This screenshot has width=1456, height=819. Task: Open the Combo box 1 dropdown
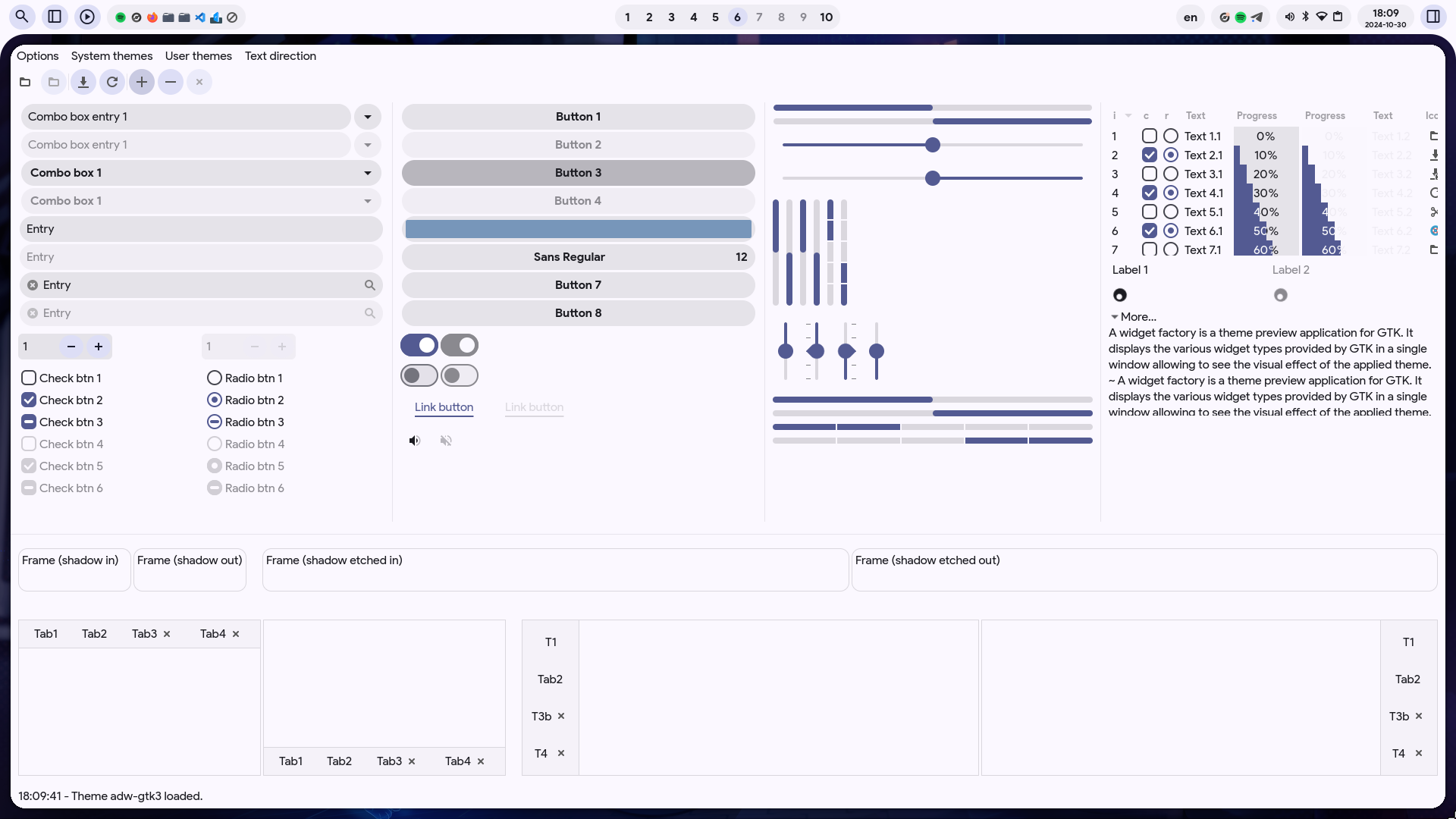pos(201,173)
